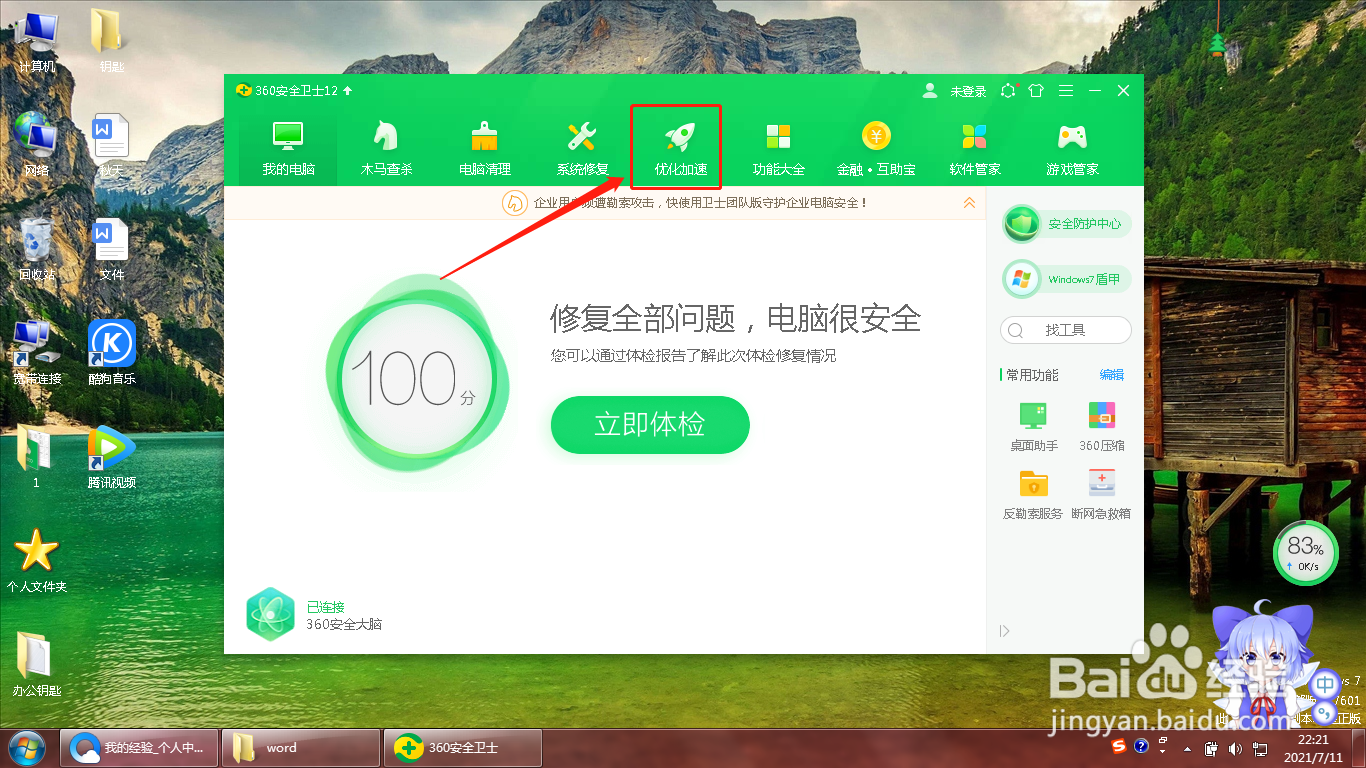The height and width of the screenshot is (768, 1366).
Task: Click the 83% memory accelerator ball
Action: pos(1306,553)
